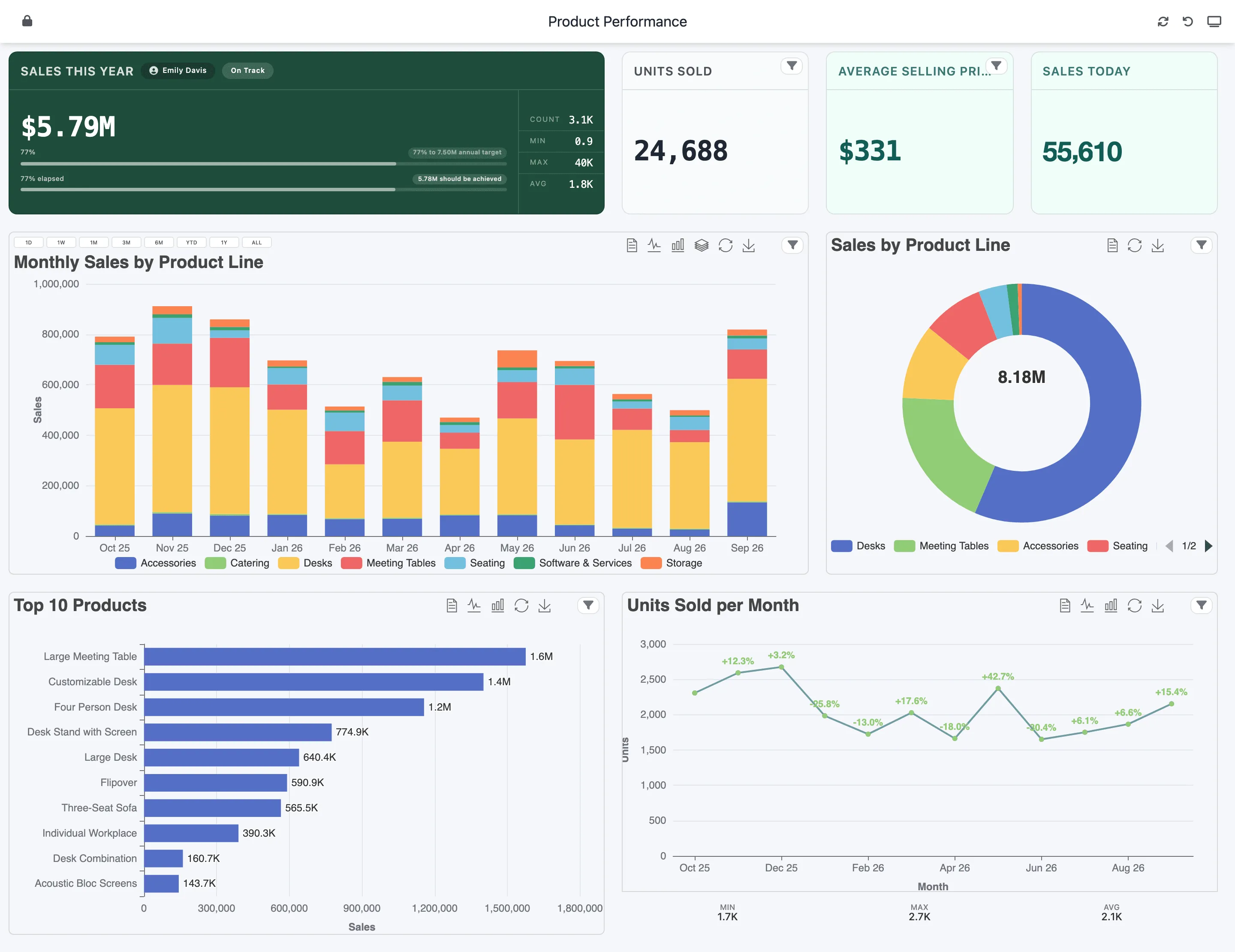Open Monthly Sales chart data table icon
1235x952 pixels.
point(632,245)
